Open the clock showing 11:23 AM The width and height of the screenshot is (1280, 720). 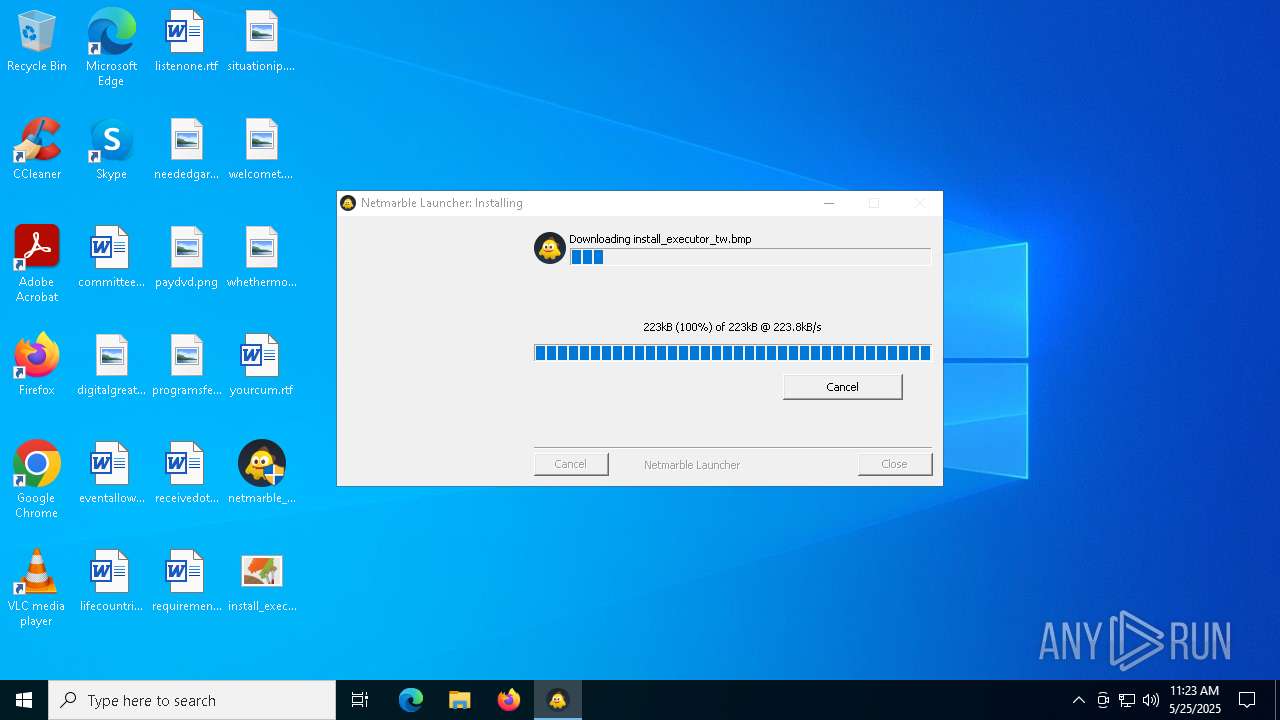tap(1195, 700)
